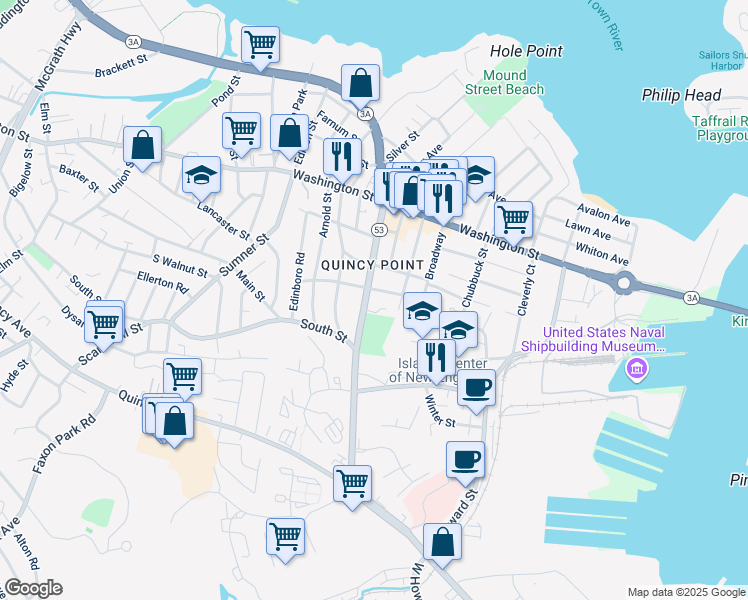Screen dimensions: 748x600
Task: Open the restaurant marker below South St schools
Action: click(436, 358)
